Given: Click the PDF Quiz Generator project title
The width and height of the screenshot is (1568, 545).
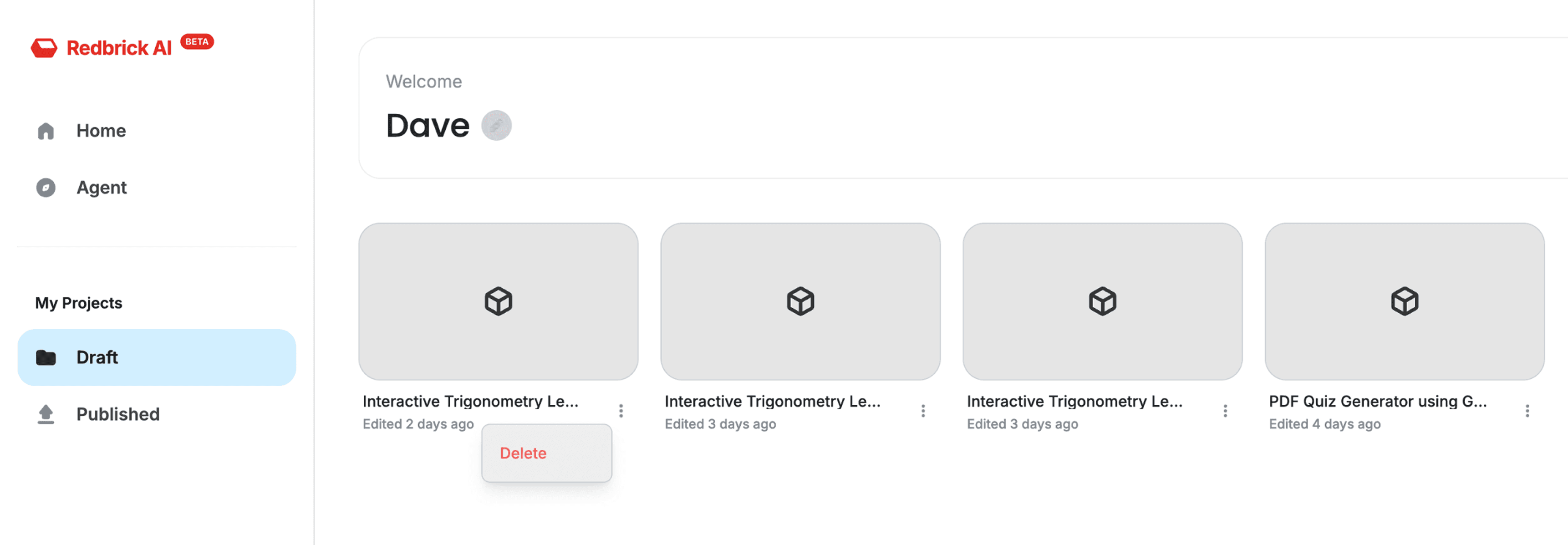Looking at the screenshot, I should tap(1378, 401).
